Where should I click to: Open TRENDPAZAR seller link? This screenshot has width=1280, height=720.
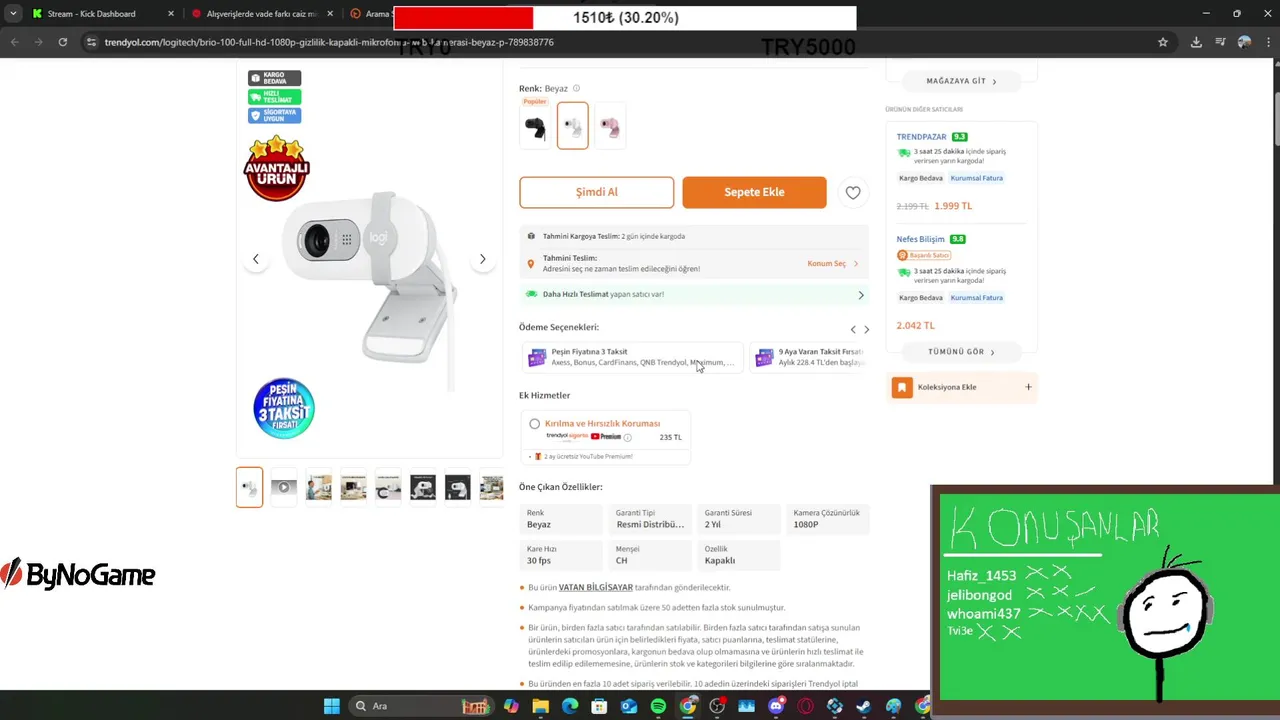point(921,137)
